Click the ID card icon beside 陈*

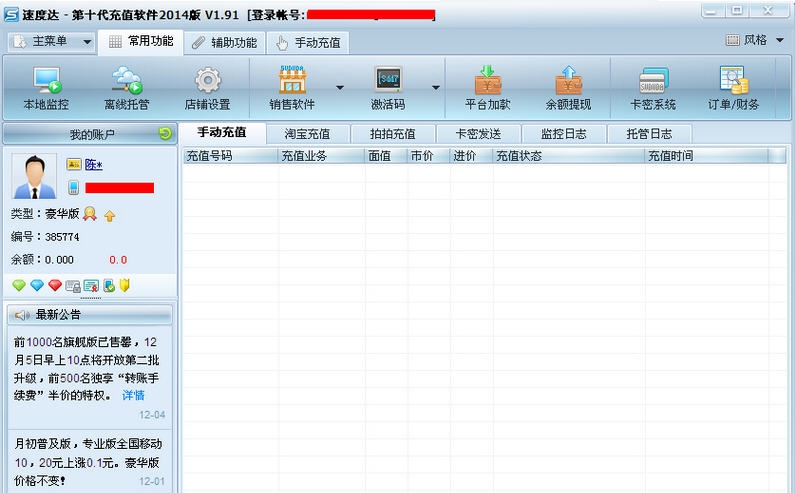[x=74, y=164]
